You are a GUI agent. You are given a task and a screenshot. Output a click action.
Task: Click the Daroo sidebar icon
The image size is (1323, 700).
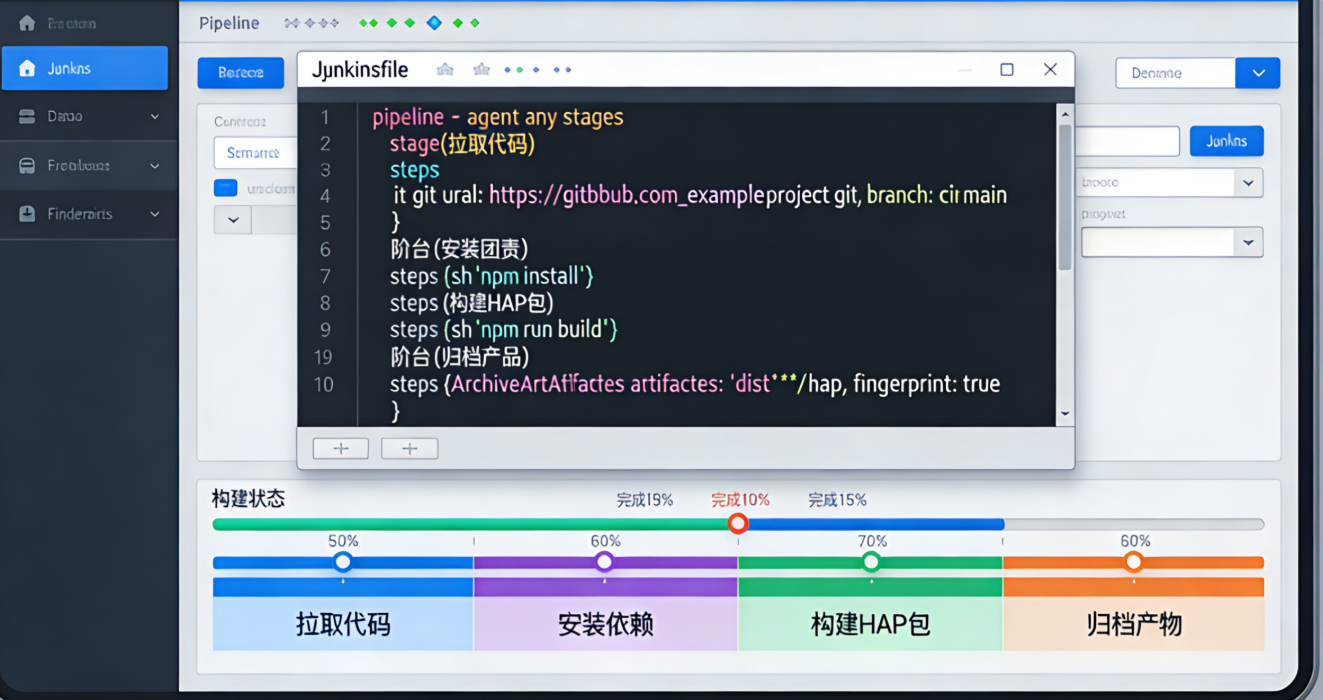click(x=27, y=116)
